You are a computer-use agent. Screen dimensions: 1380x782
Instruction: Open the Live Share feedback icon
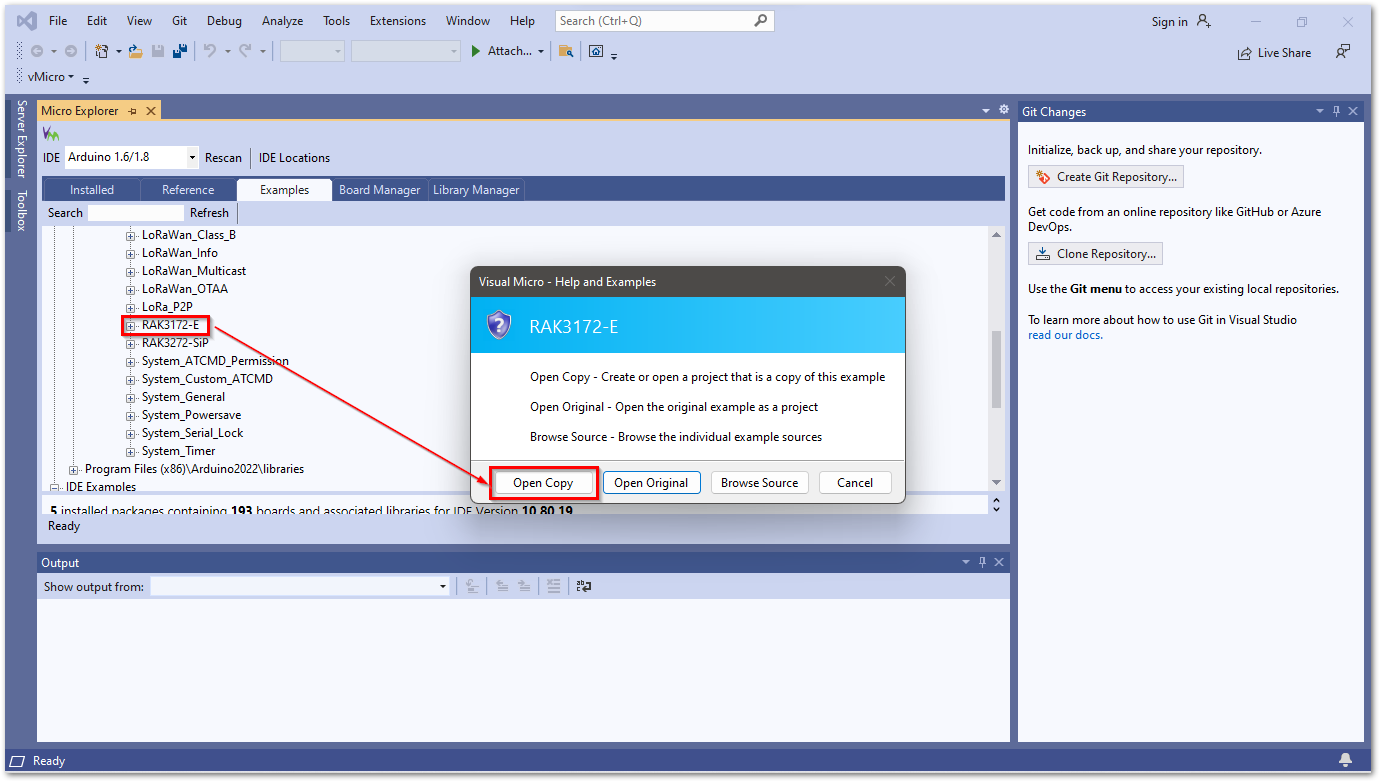(x=1343, y=52)
